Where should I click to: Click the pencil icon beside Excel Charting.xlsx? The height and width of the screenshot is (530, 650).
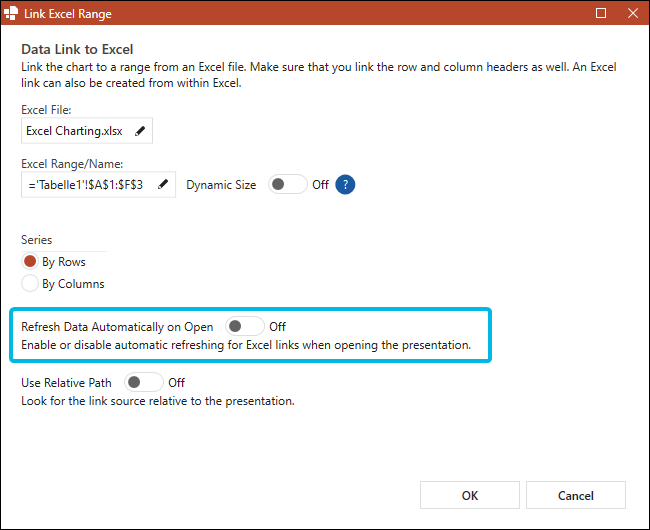[140, 131]
